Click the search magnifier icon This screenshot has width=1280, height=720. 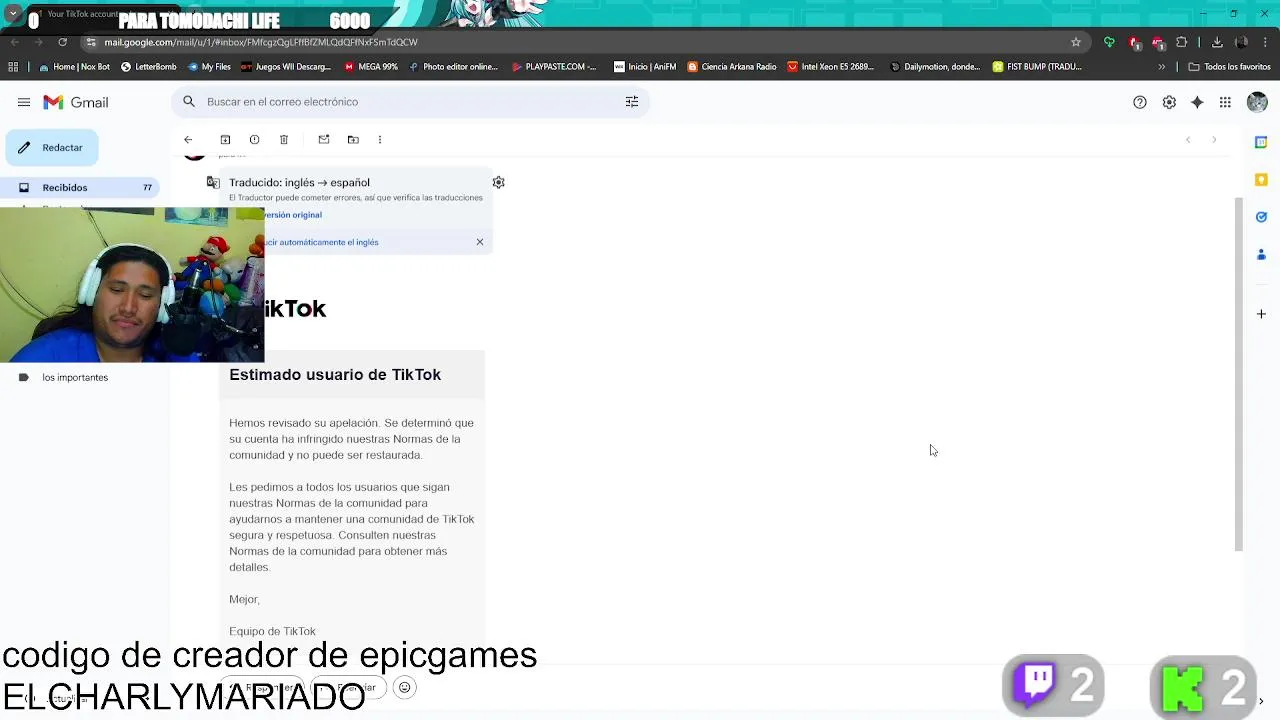(x=189, y=102)
